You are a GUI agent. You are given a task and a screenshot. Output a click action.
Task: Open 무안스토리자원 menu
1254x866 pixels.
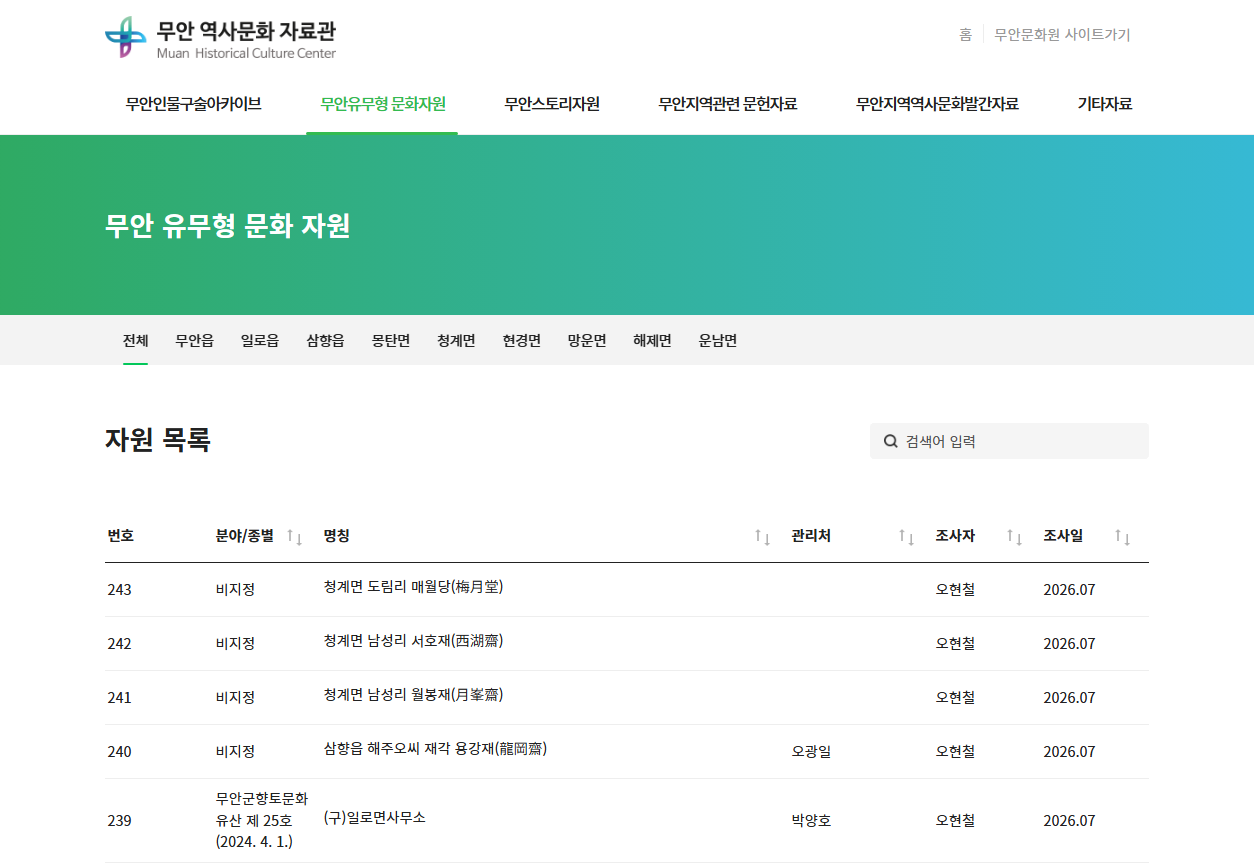(552, 104)
